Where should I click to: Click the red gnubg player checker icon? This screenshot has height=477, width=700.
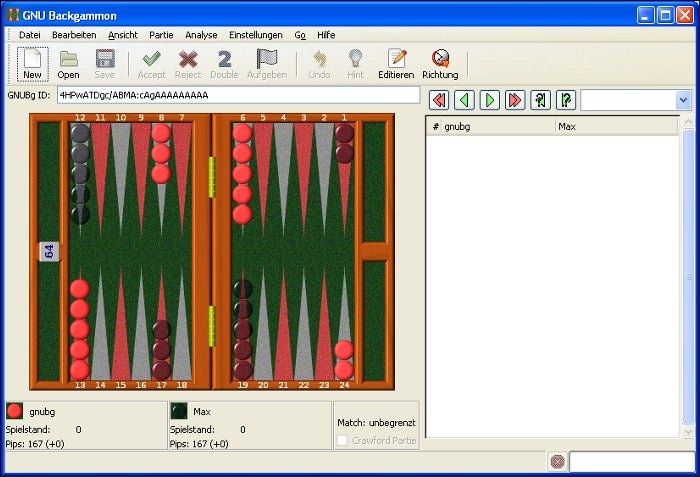tap(14, 411)
